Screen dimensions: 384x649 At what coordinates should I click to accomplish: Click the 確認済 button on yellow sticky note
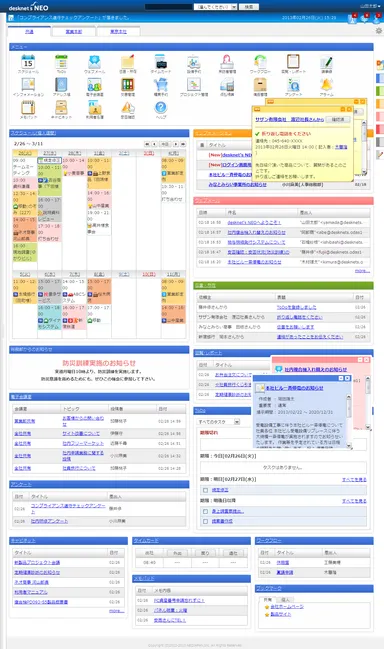[x=338, y=119]
